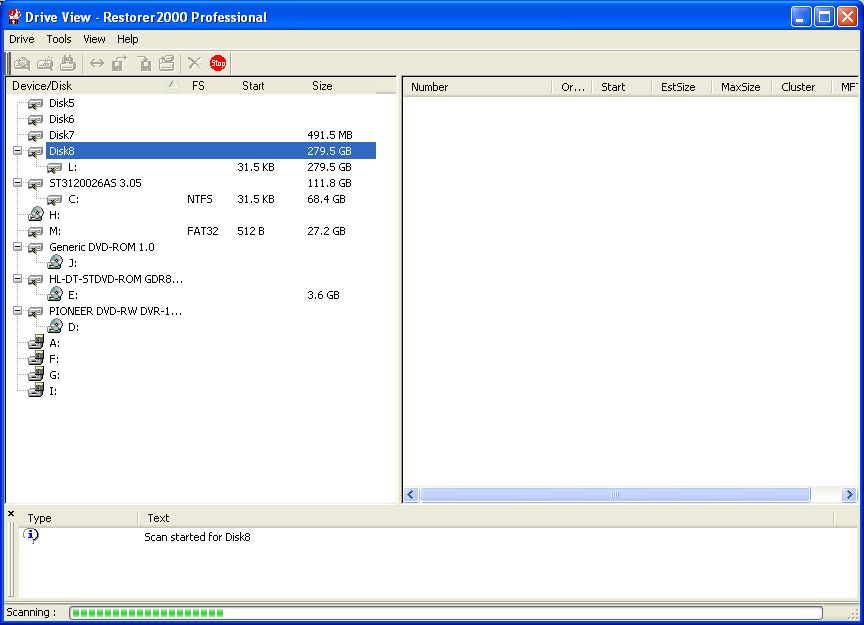The height and width of the screenshot is (625, 864).
Task: Click the MaxSize column header
Action: tap(741, 87)
